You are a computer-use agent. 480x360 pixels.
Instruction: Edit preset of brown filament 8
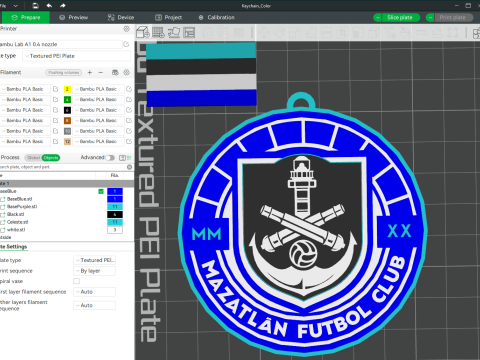129,120
